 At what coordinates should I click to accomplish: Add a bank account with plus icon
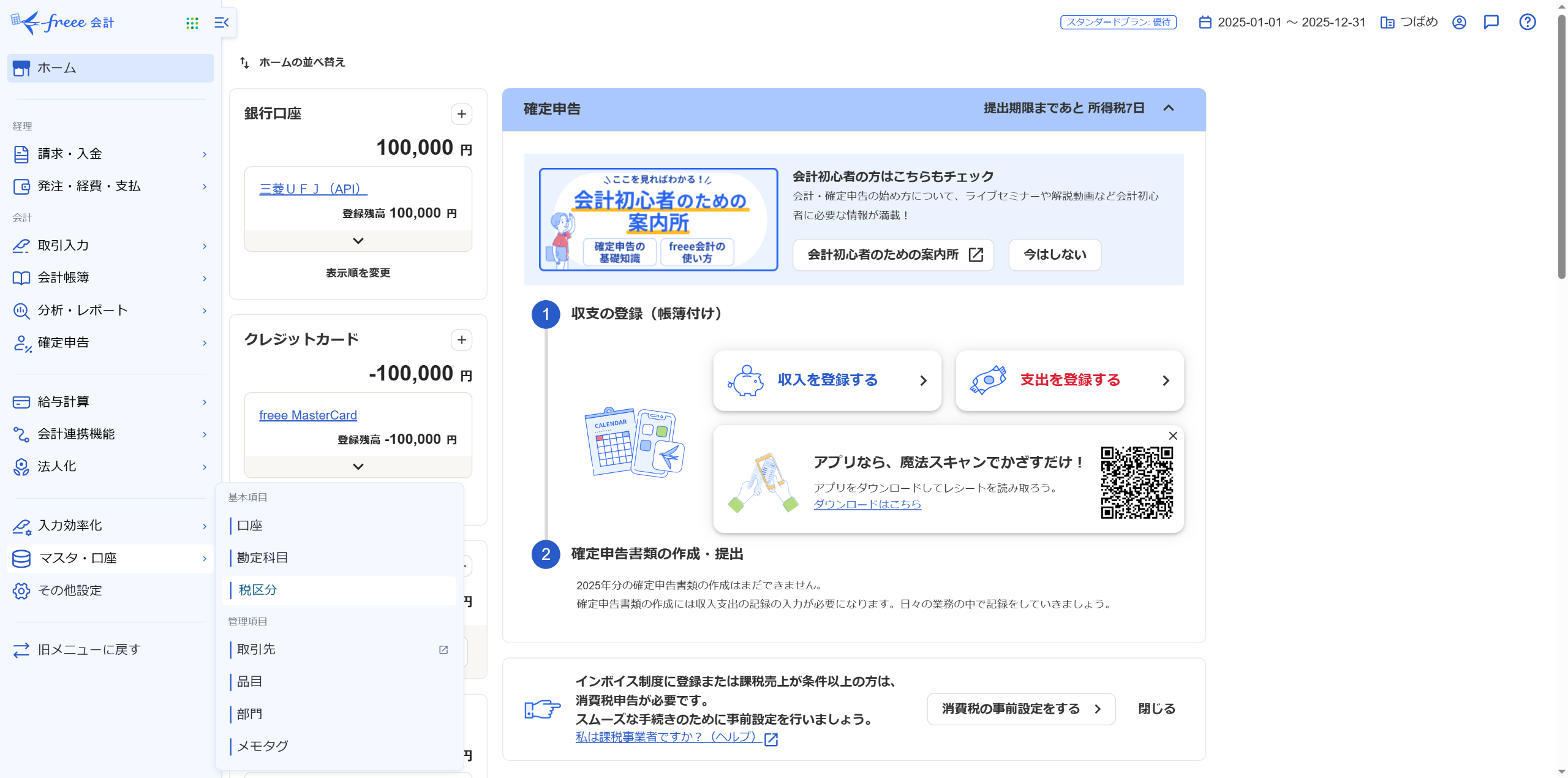click(461, 114)
